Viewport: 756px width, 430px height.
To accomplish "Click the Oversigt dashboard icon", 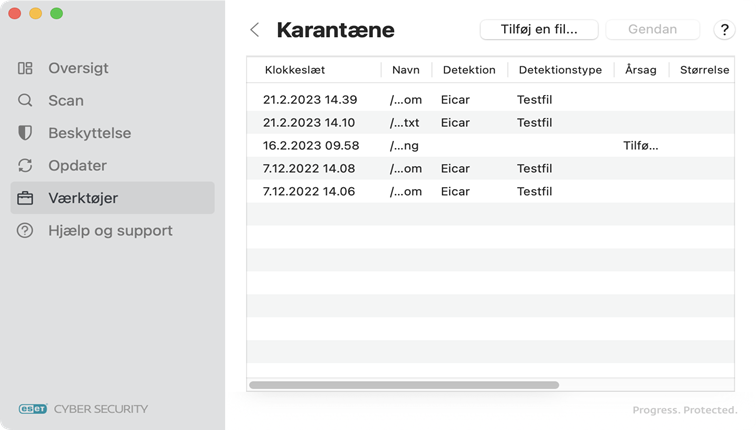I will coord(25,68).
